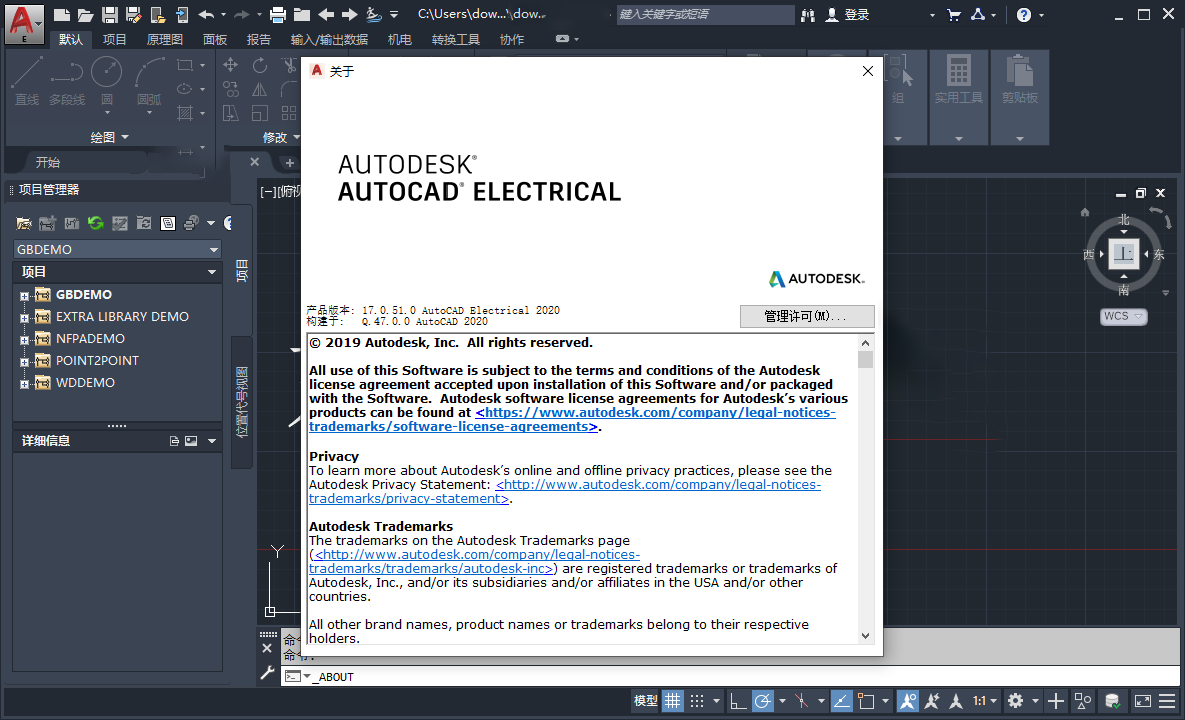The image size is (1185, 720).
Task: Click the search binoculars icon in title bar
Action: click(808, 14)
